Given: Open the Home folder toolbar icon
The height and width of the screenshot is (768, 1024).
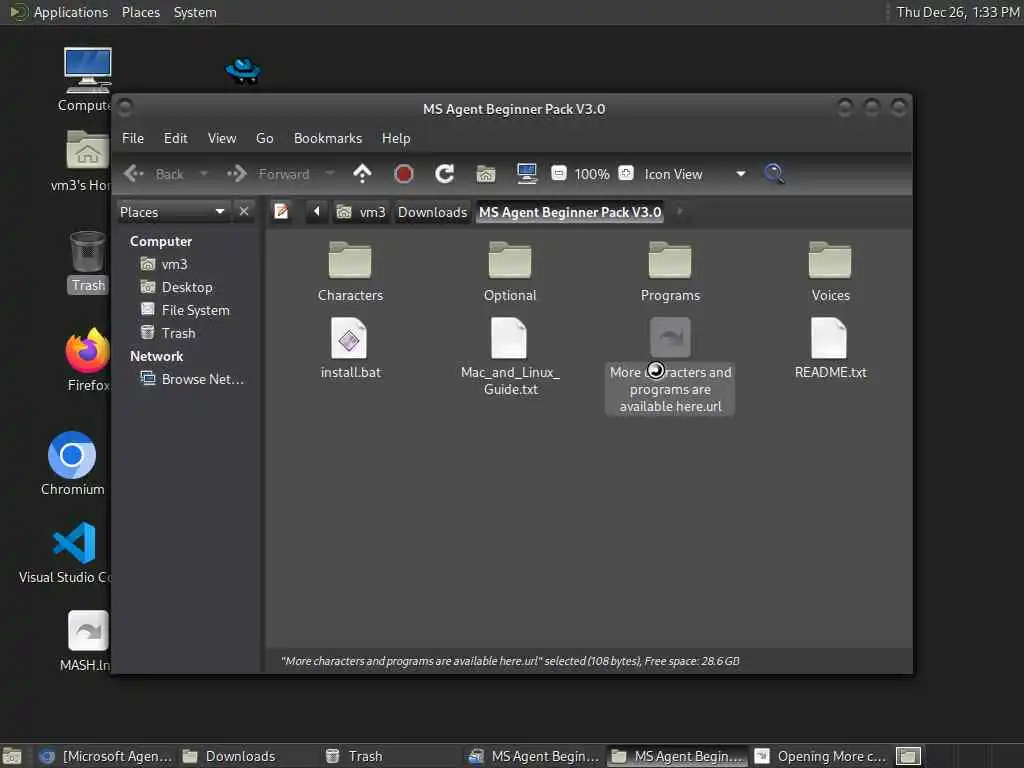Looking at the screenshot, I should (x=485, y=174).
